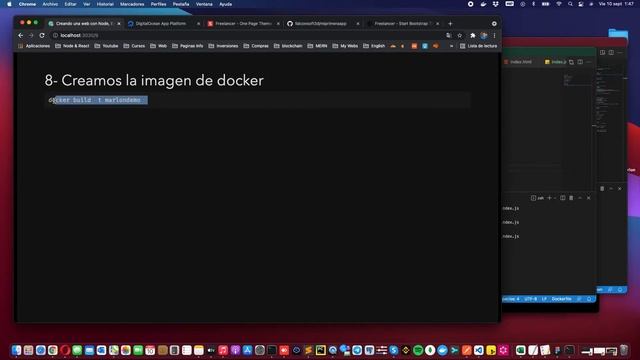
Task: Reload the localhost page
Action: 42,36
